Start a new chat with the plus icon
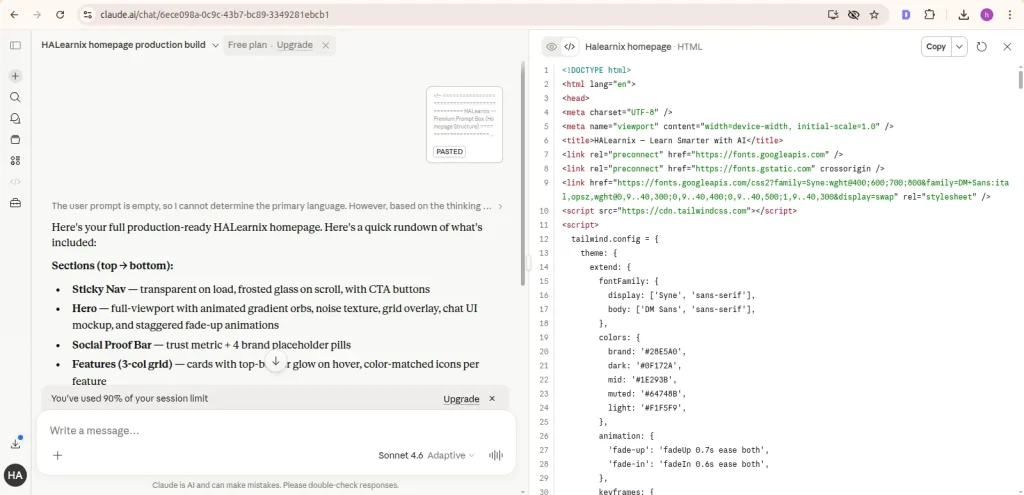 click(x=15, y=76)
